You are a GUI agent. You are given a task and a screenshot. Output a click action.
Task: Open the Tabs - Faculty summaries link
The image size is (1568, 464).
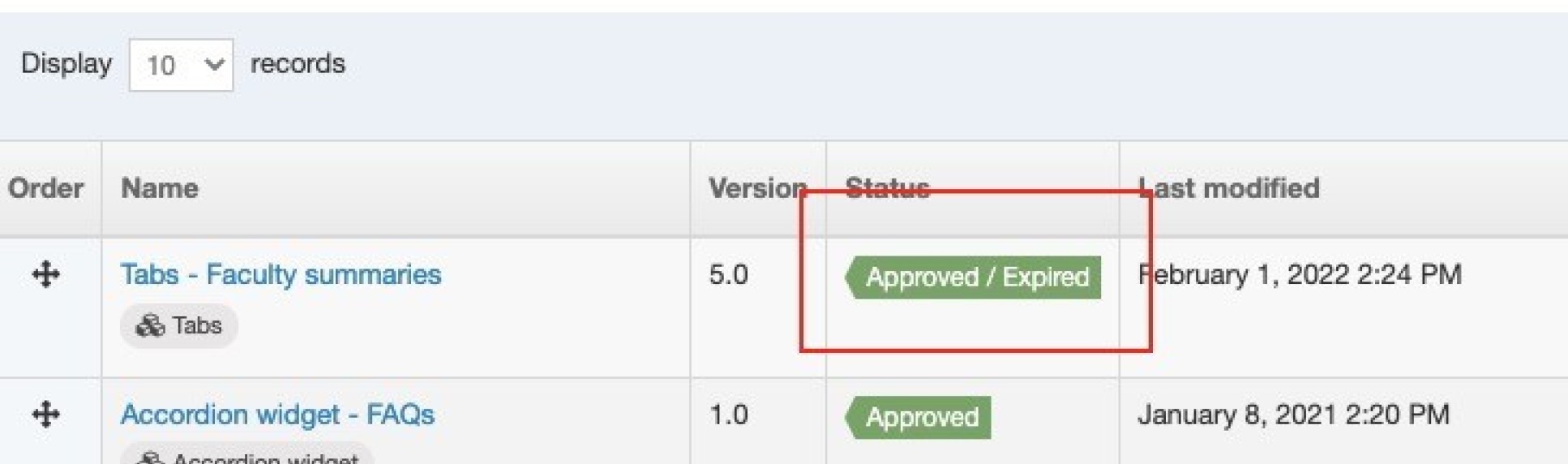(x=281, y=274)
